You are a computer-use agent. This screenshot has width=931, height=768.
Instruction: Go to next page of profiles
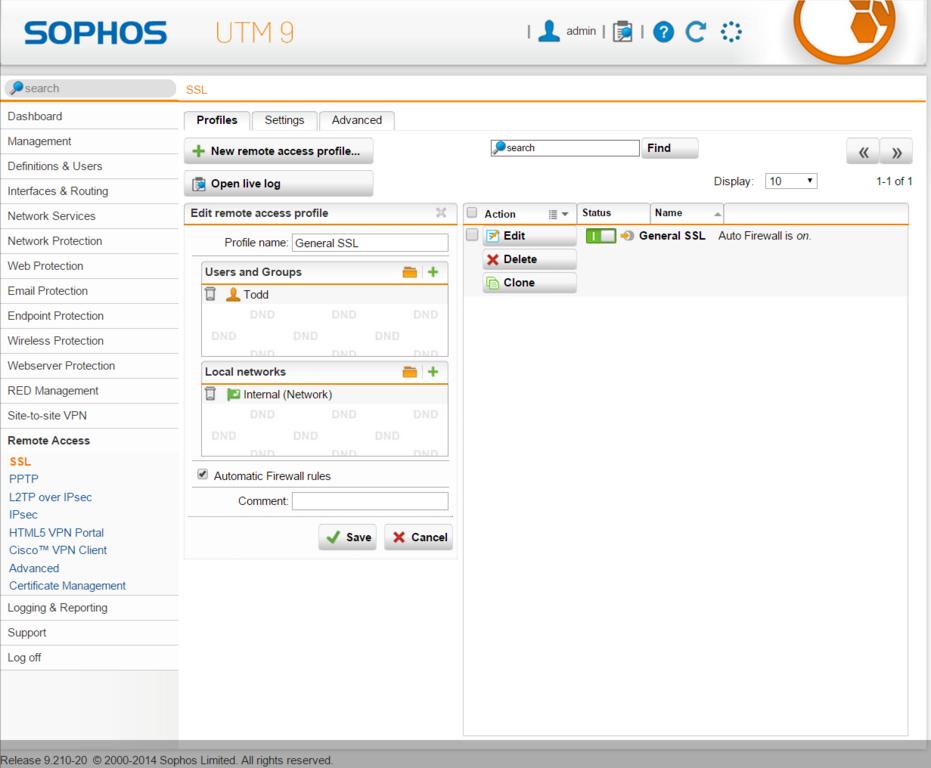[896, 152]
